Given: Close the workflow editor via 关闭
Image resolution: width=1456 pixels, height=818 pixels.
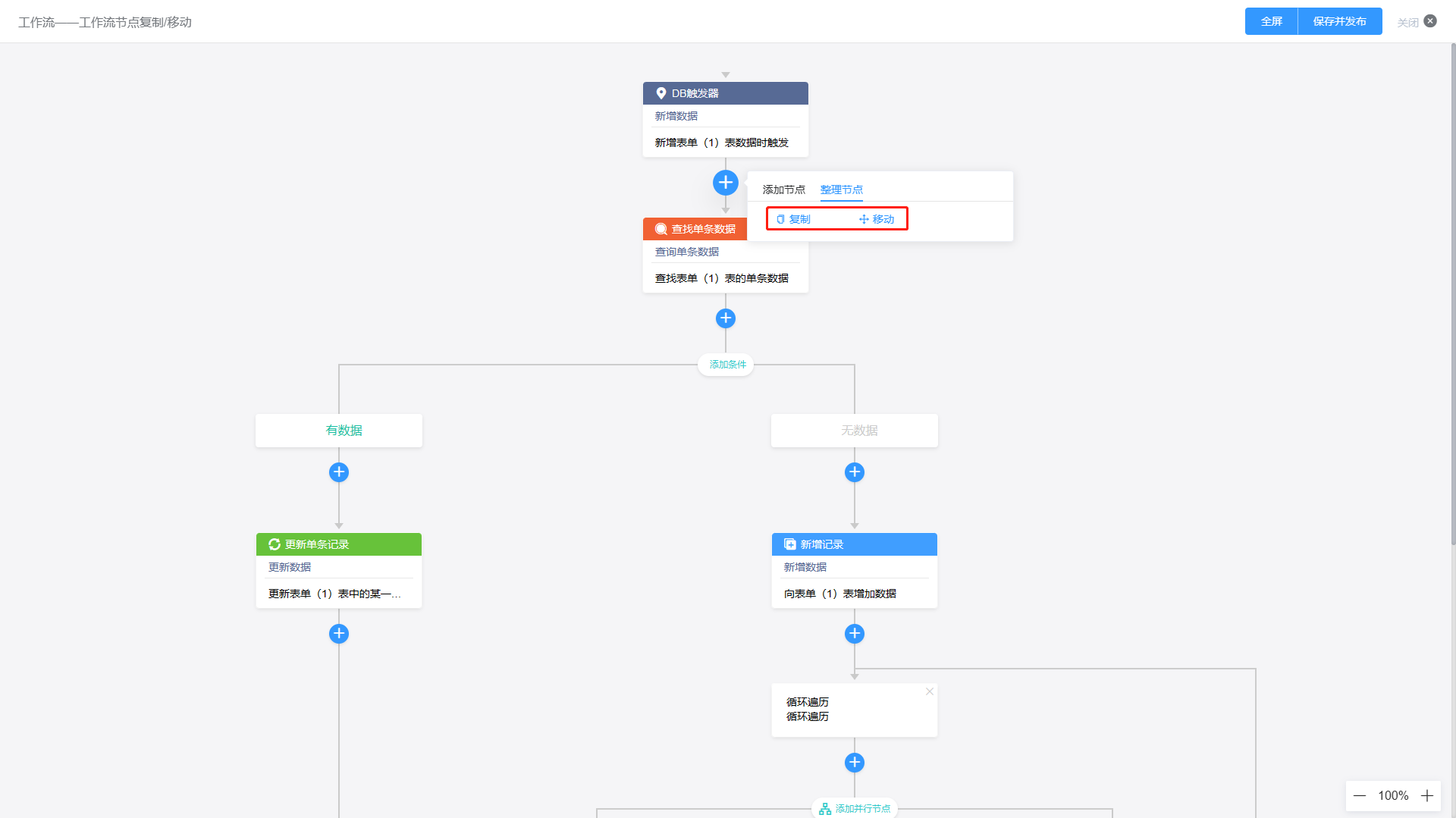Looking at the screenshot, I should pos(1417,22).
